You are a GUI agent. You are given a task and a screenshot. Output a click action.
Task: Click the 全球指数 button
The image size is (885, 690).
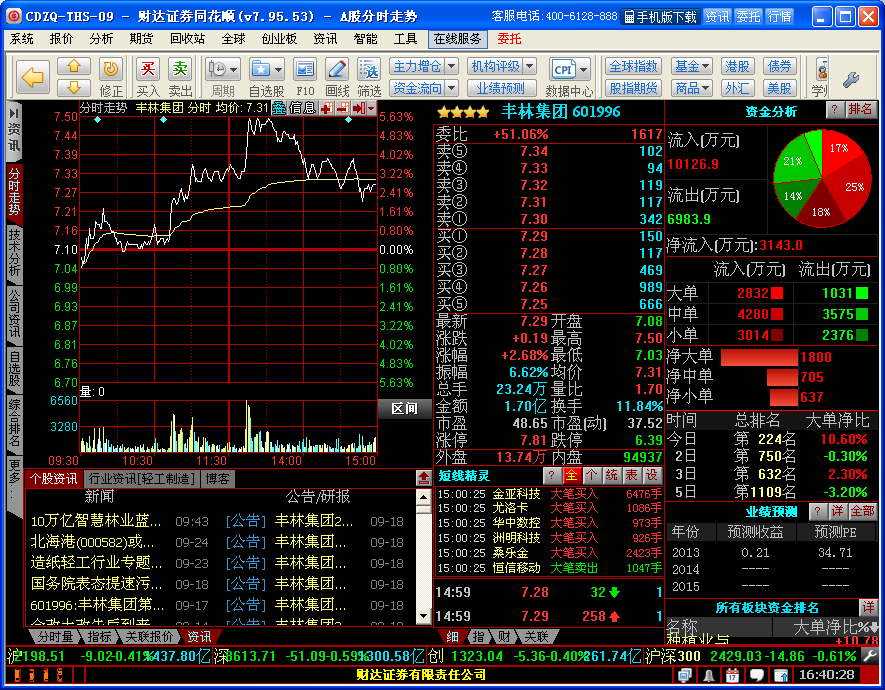point(633,67)
